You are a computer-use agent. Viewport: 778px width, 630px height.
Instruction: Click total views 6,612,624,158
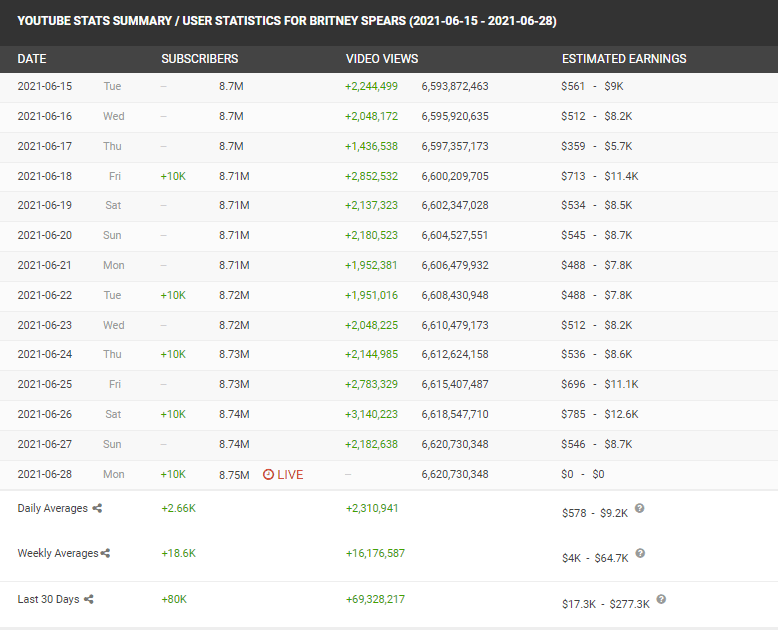(x=455, y=354)
